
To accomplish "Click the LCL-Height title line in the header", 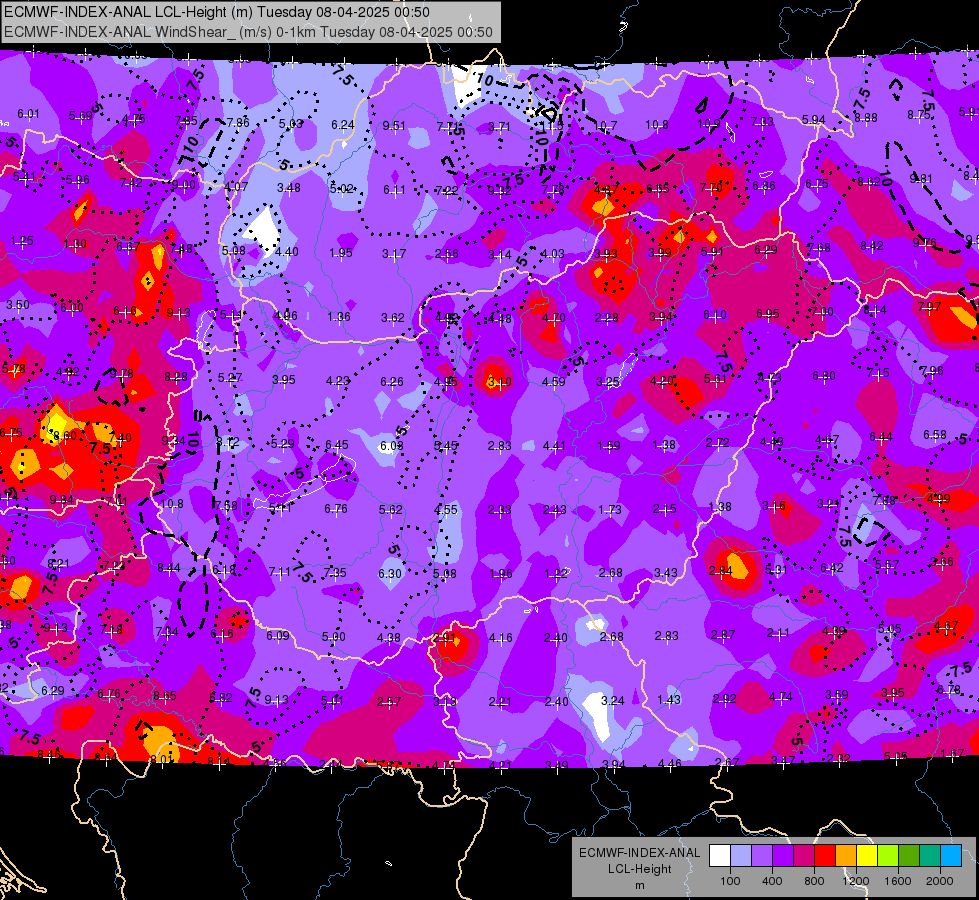I will pos(217,12).
